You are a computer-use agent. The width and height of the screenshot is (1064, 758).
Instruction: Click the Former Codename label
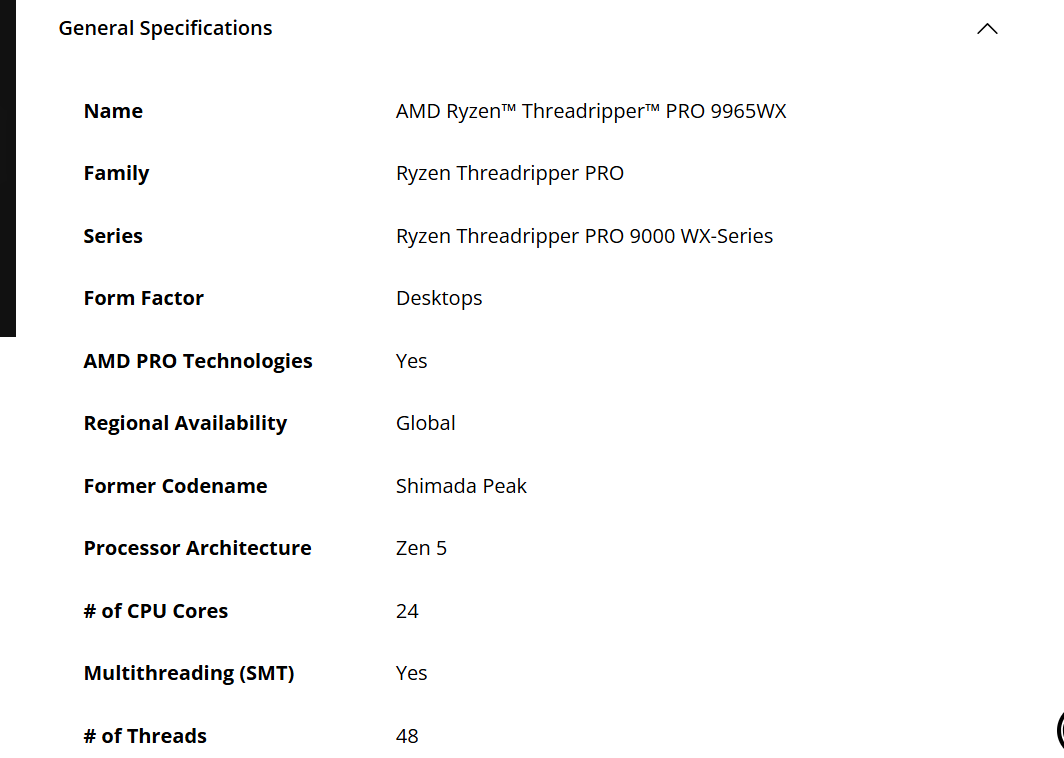pos(175,486)
